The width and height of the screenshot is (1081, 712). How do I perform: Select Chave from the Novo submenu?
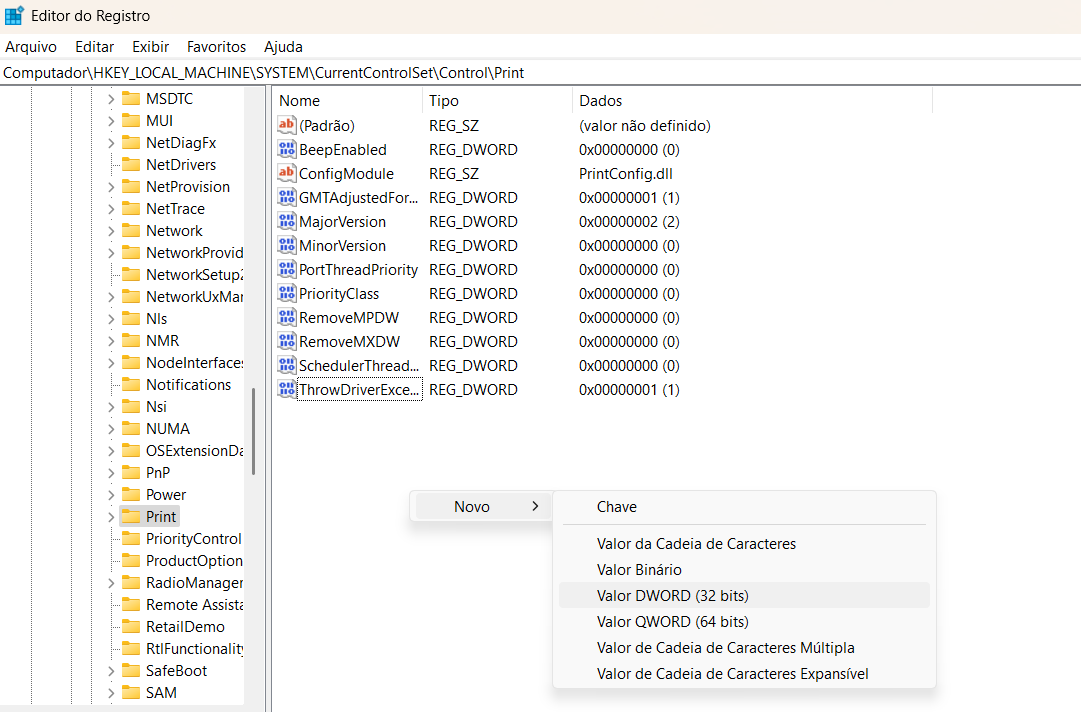coord(616,507)
